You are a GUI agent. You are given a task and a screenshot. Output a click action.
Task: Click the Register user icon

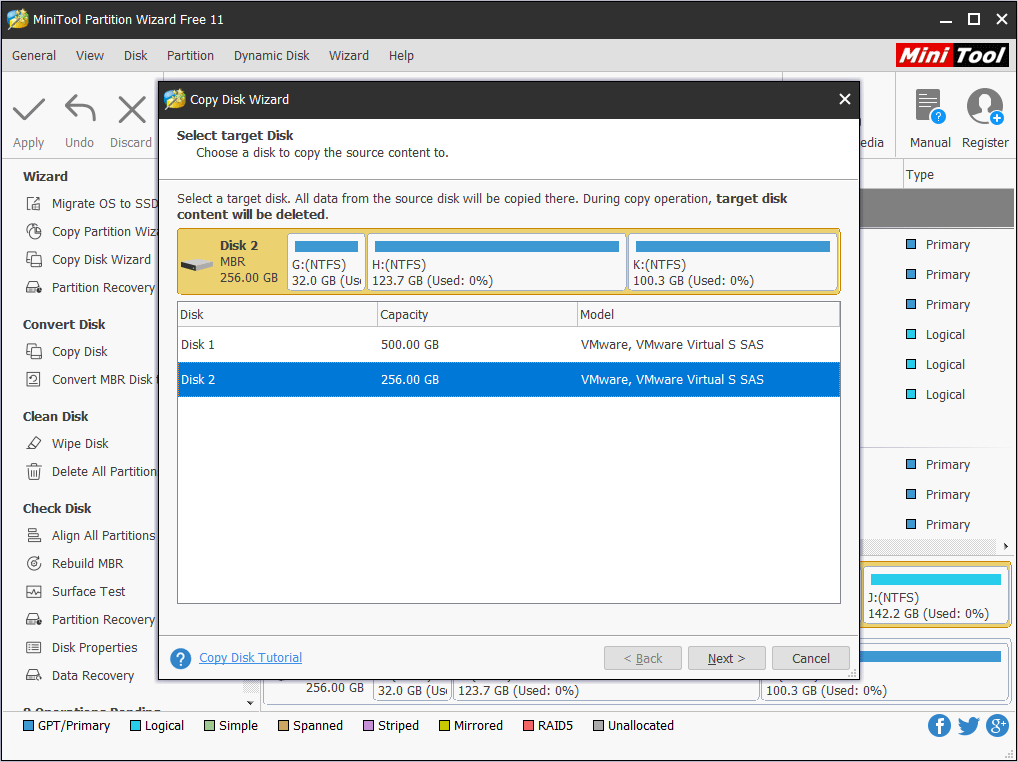coord(985,107)
